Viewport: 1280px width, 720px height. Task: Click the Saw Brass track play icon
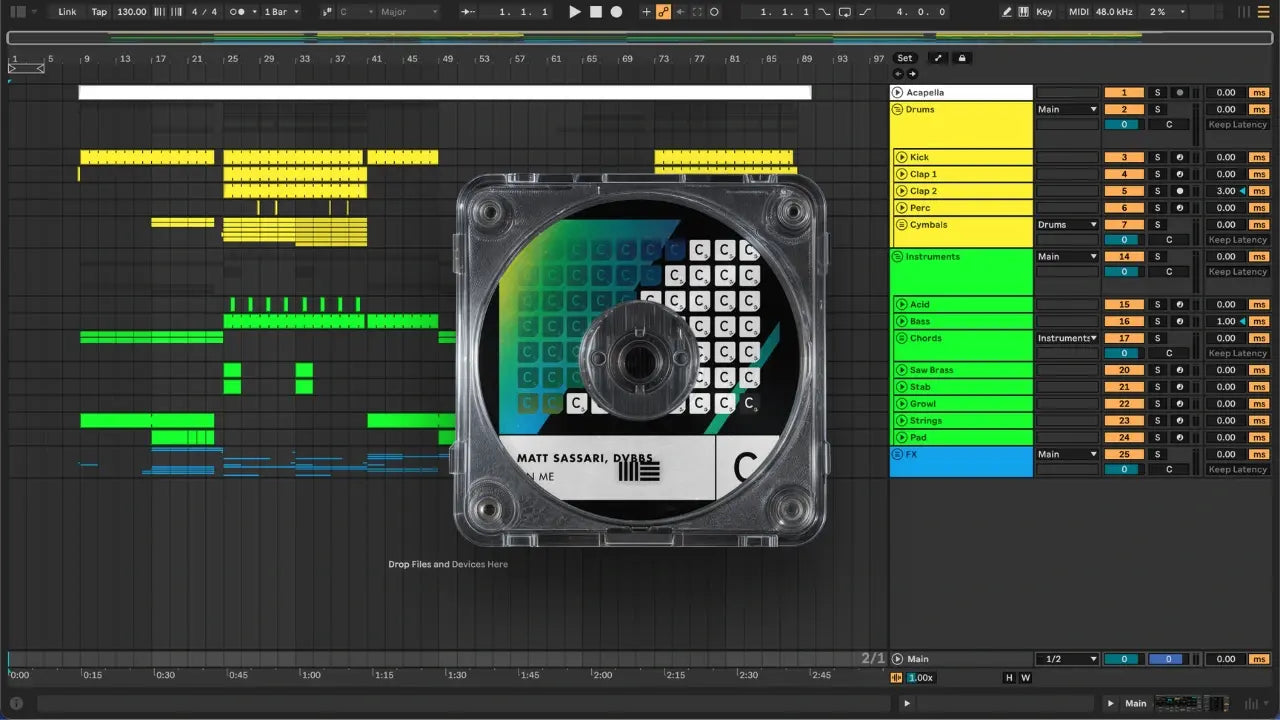pyautogui.click(x=901, y=370)
